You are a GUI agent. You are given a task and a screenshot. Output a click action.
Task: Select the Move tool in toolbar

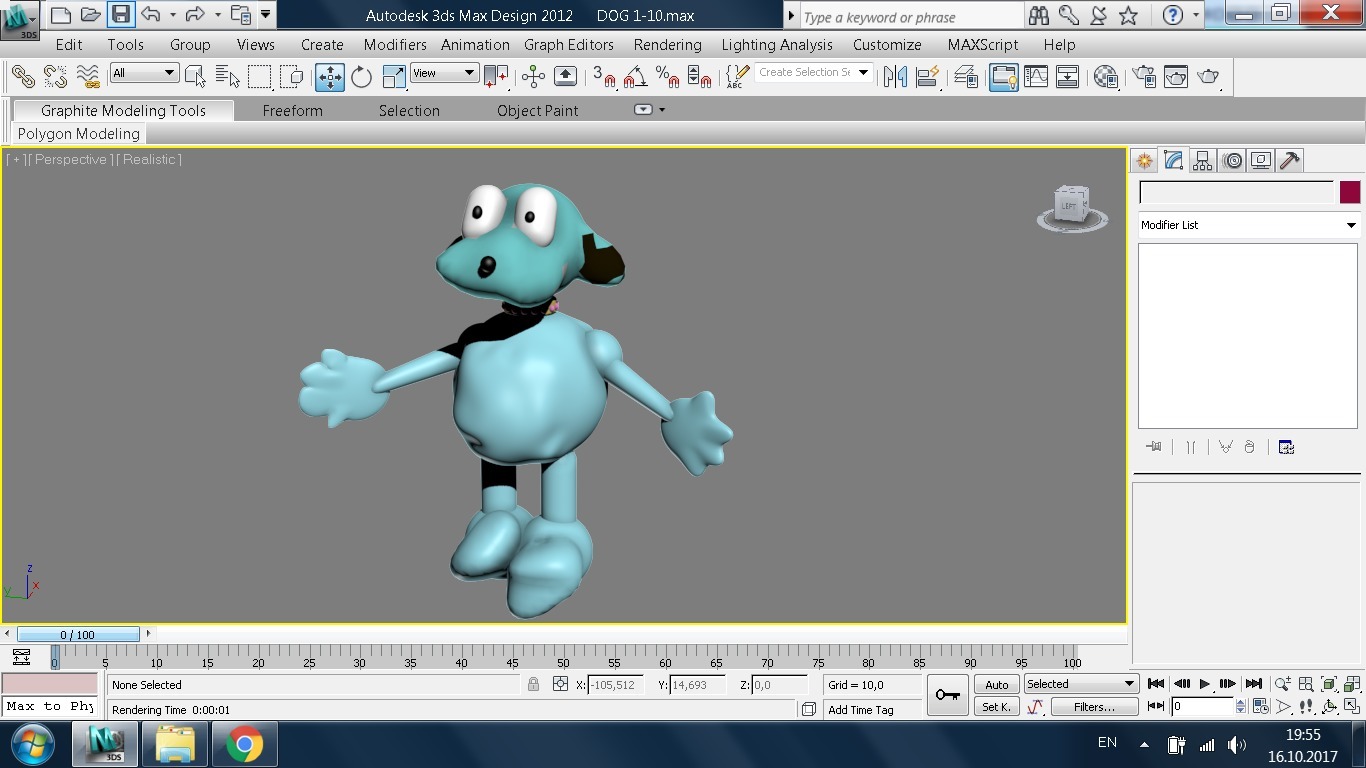click(329, 77)
